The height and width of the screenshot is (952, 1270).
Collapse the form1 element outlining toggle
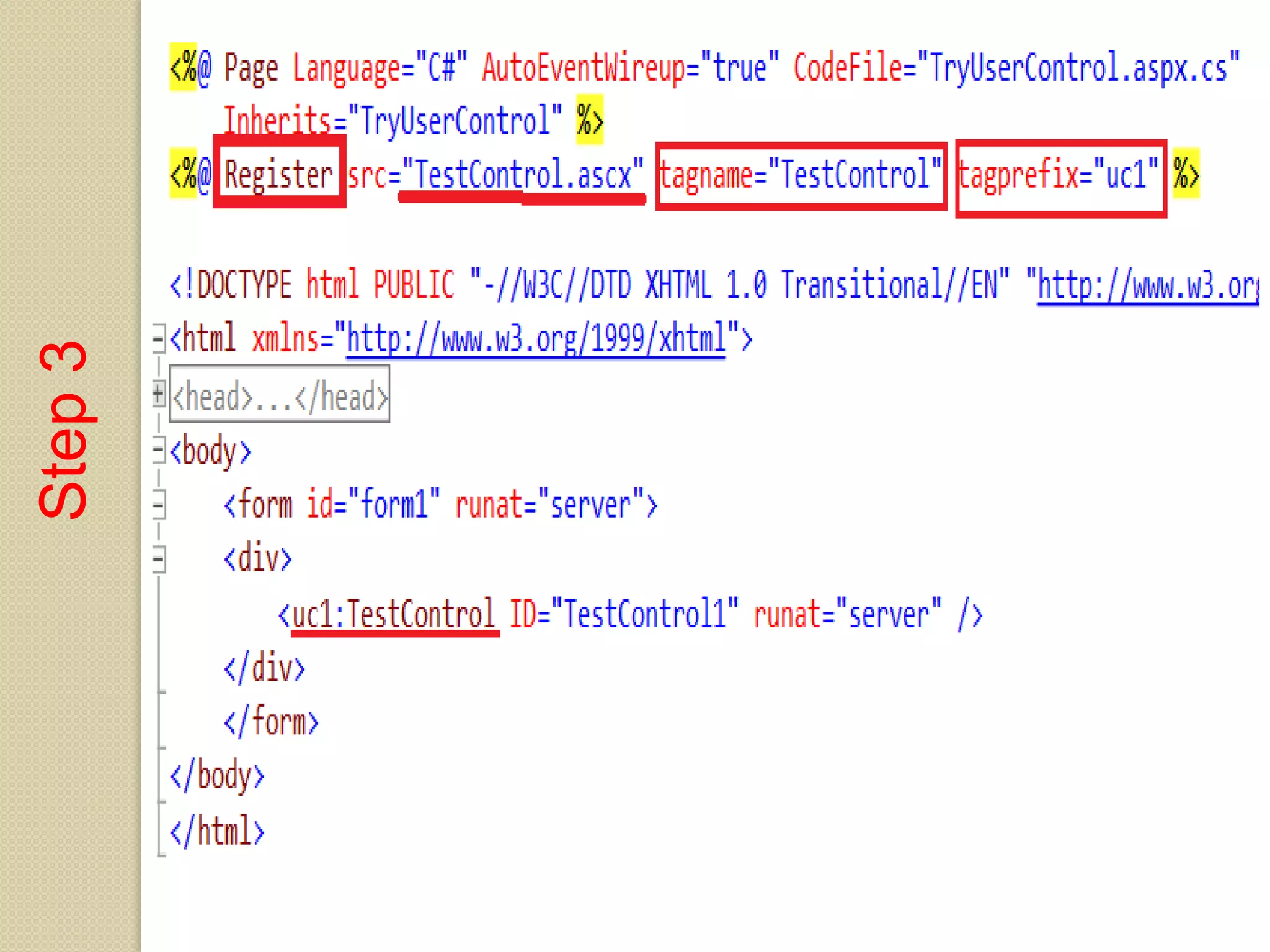pyautogui.click(x=159, y=505)
